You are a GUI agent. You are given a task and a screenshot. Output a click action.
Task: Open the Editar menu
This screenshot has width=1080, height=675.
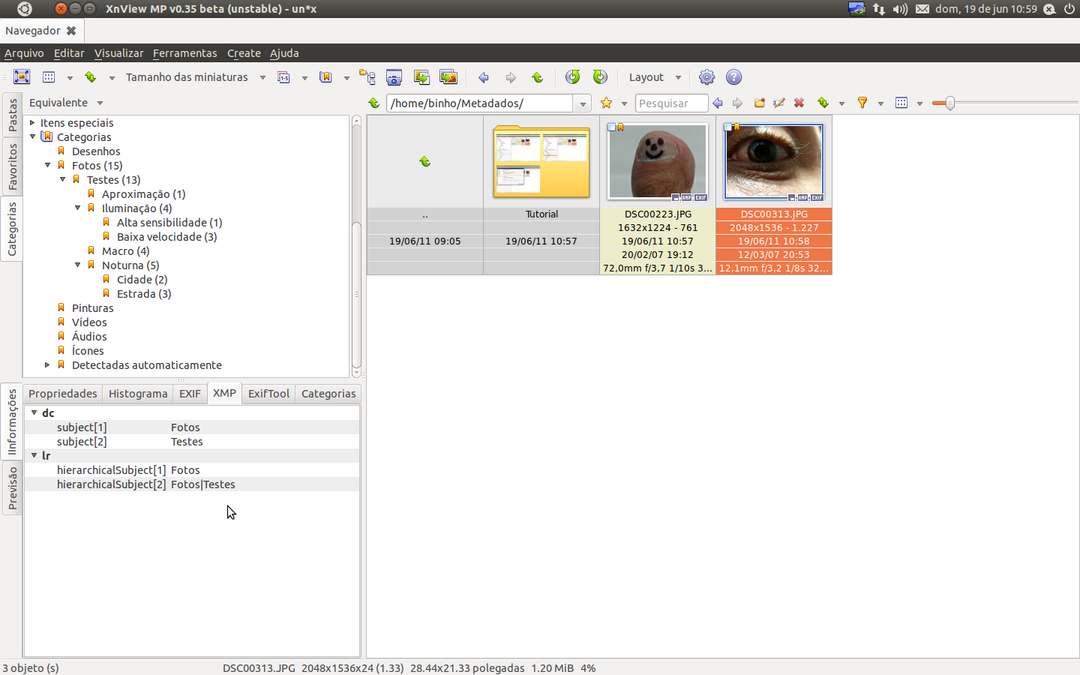coord(69,53)
